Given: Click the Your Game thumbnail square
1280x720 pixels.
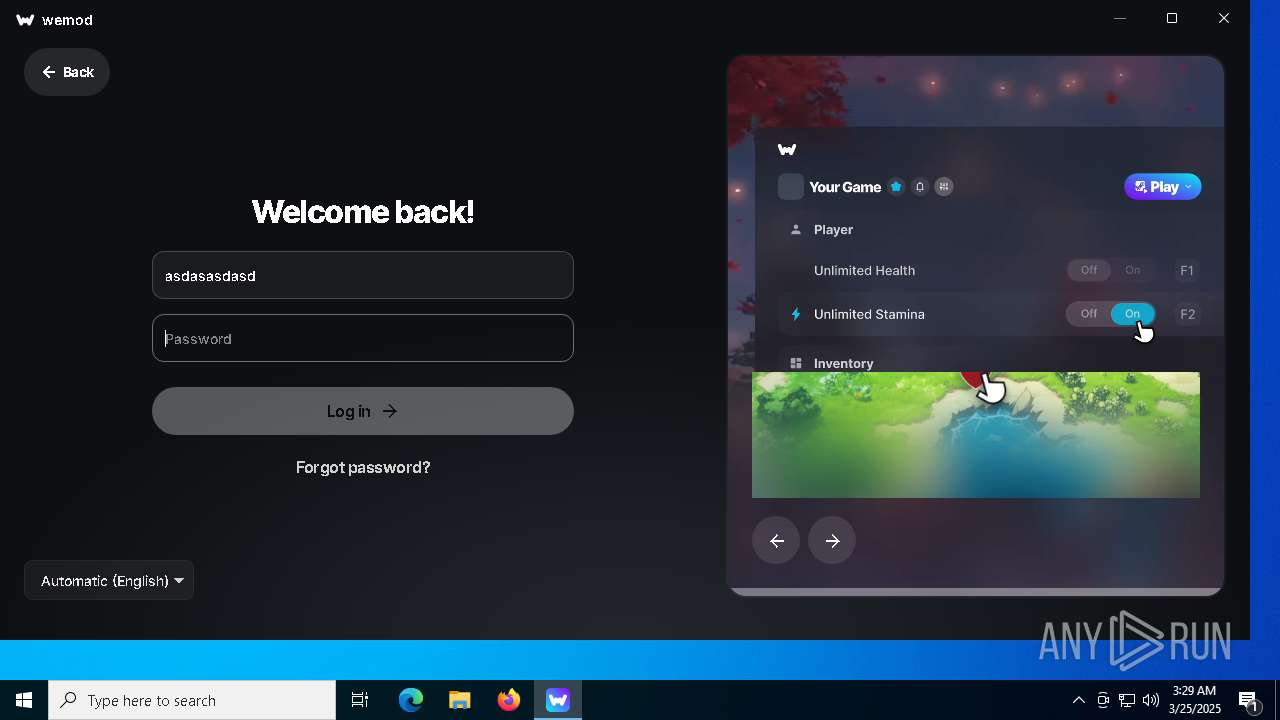Looking at the screenshot, I should (x=791, y=187).
